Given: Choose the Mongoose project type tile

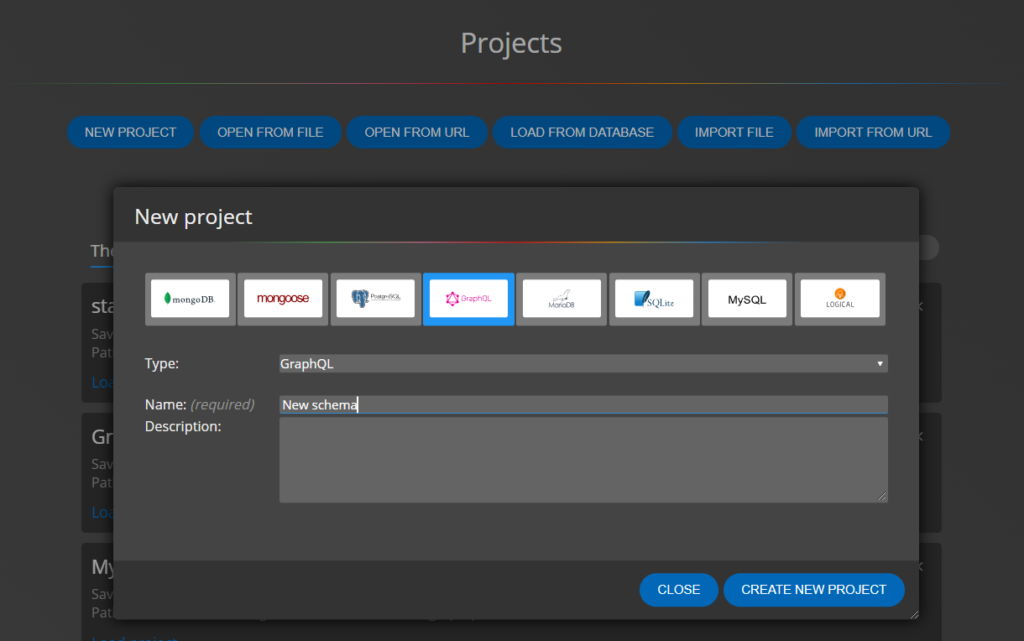Looking at the screenshot, I should click(x=283, y=299).
